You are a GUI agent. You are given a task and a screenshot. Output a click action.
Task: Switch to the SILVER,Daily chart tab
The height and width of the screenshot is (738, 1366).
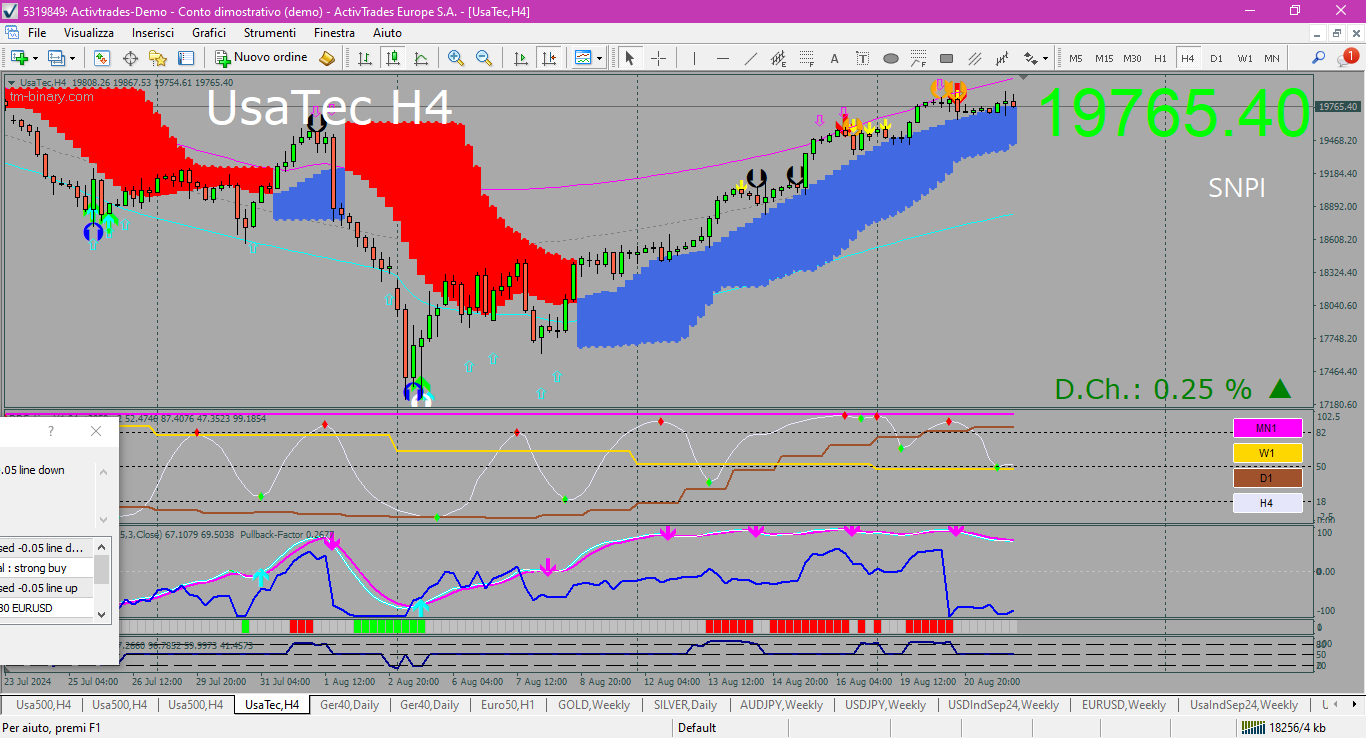pos(685,705)
